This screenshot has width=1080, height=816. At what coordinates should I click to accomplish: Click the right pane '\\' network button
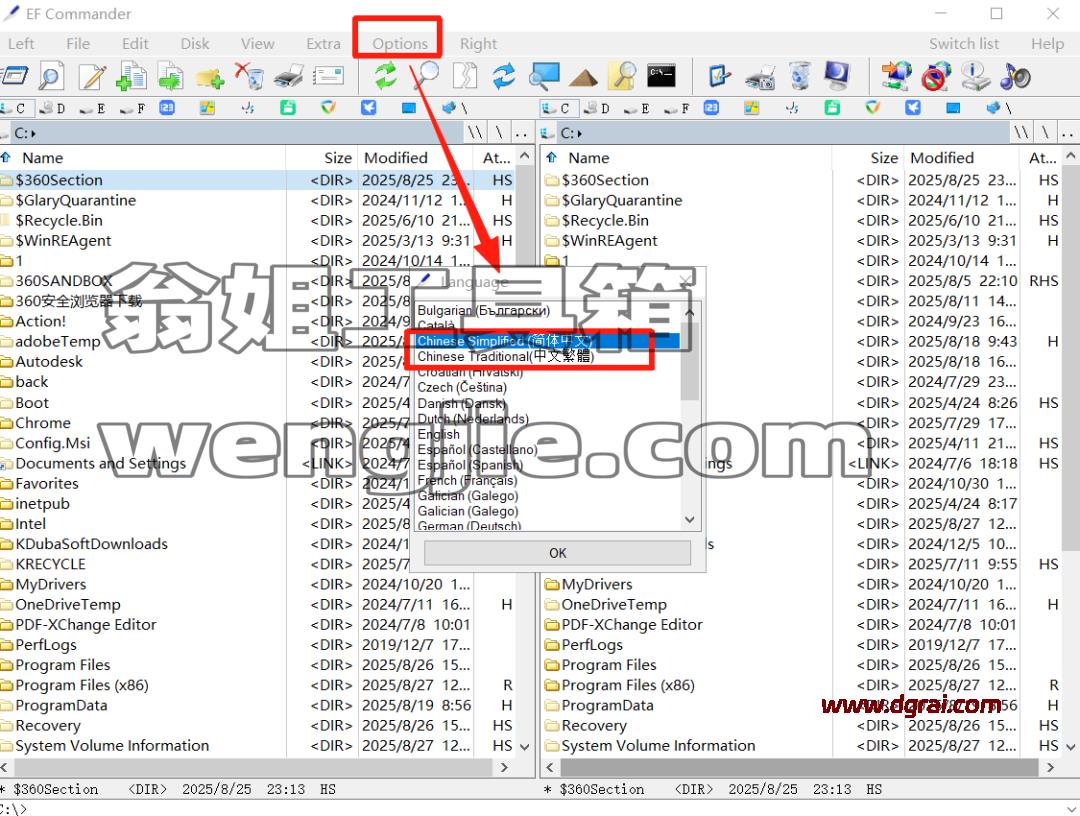coord(1021,133)
